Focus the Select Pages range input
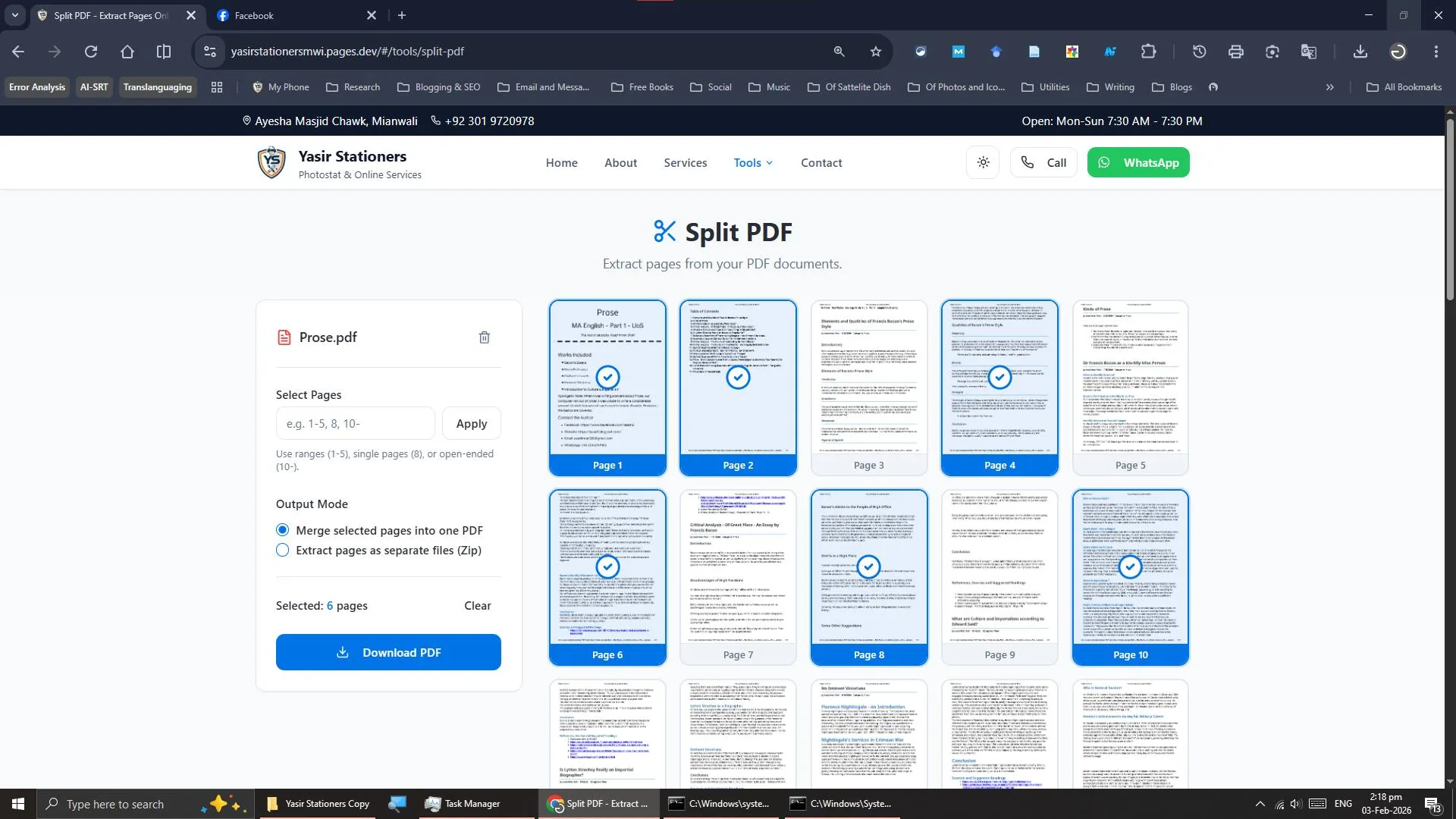The image size is (1456, 819). 355,423
